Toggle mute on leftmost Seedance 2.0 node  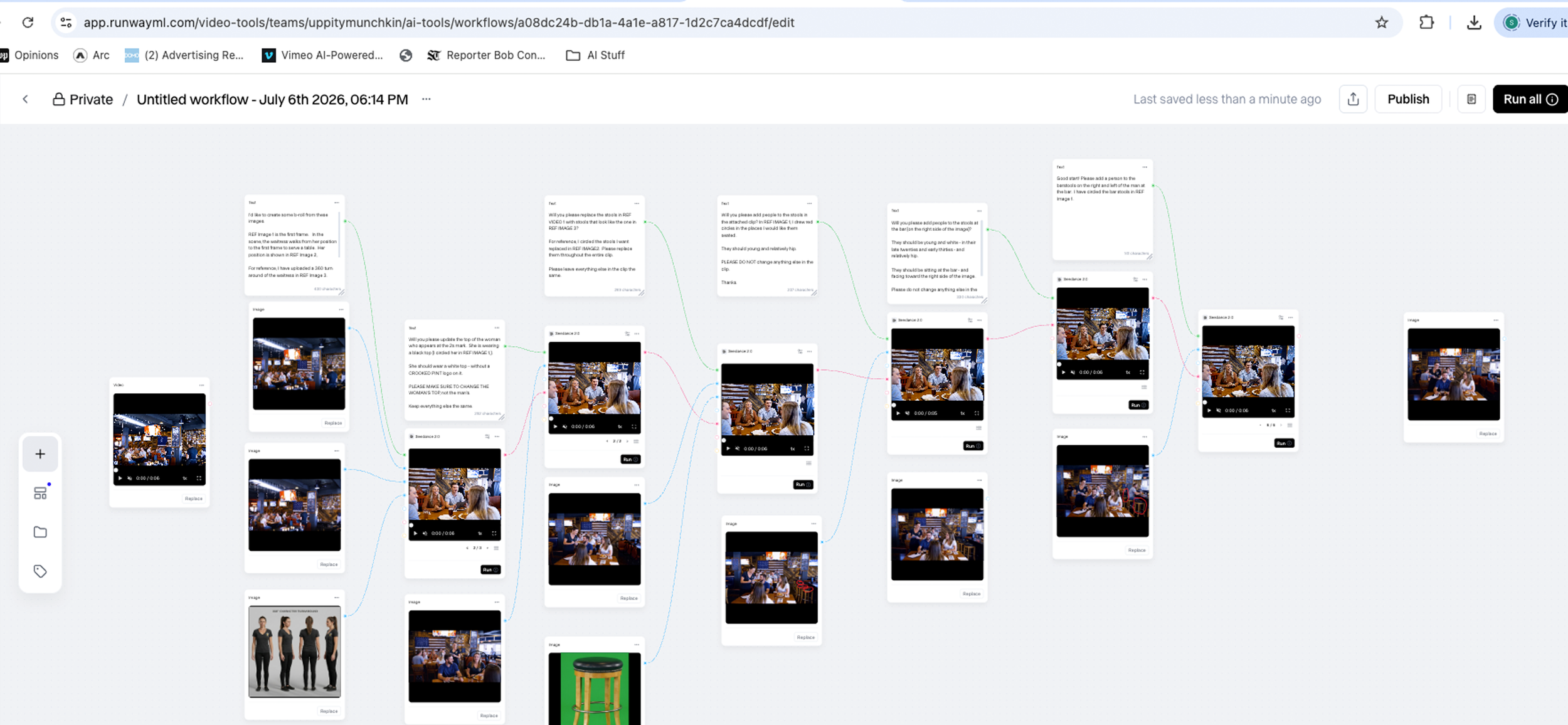tap(425, 533)
